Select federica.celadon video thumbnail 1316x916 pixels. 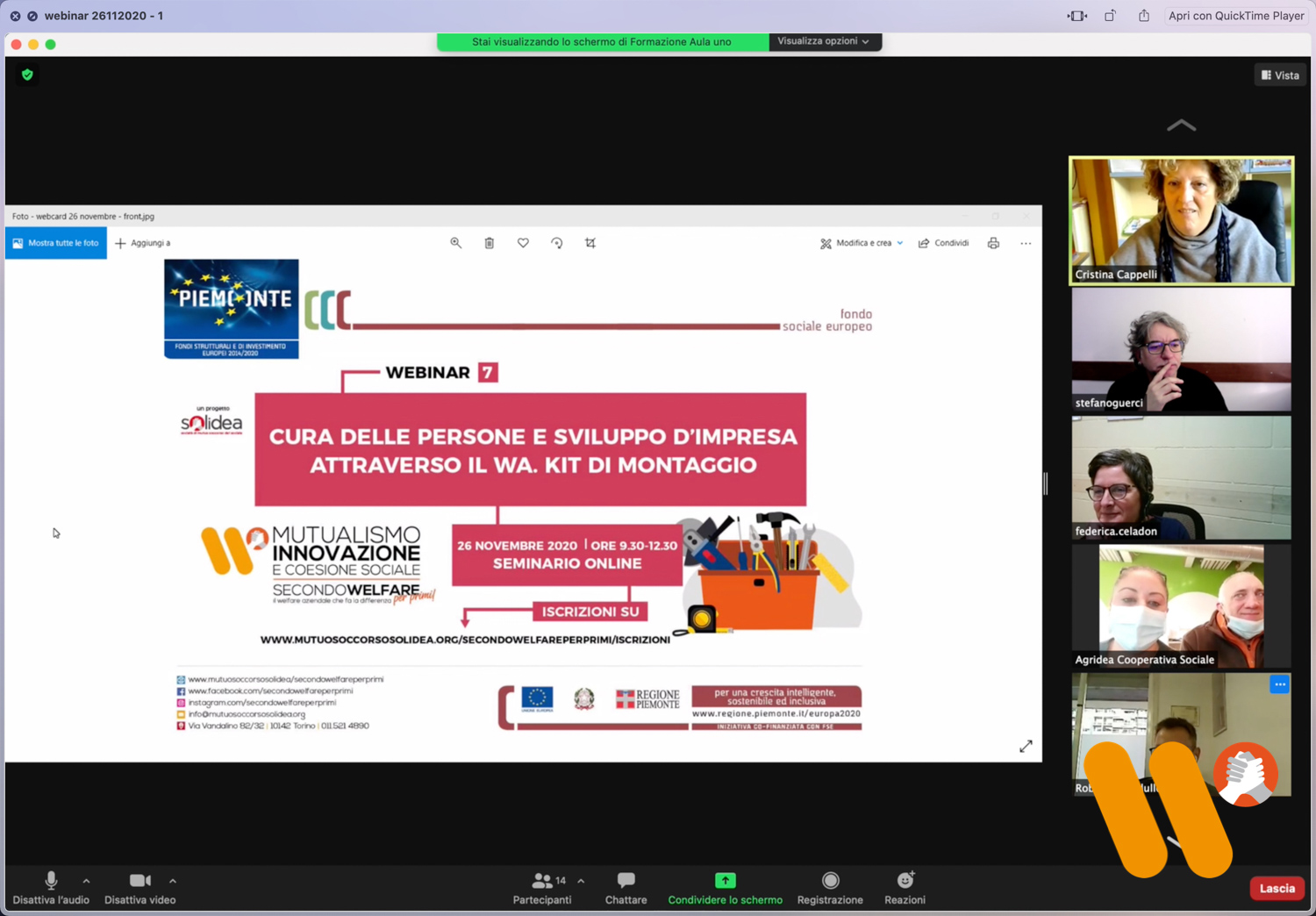[x=1181, y=478]
